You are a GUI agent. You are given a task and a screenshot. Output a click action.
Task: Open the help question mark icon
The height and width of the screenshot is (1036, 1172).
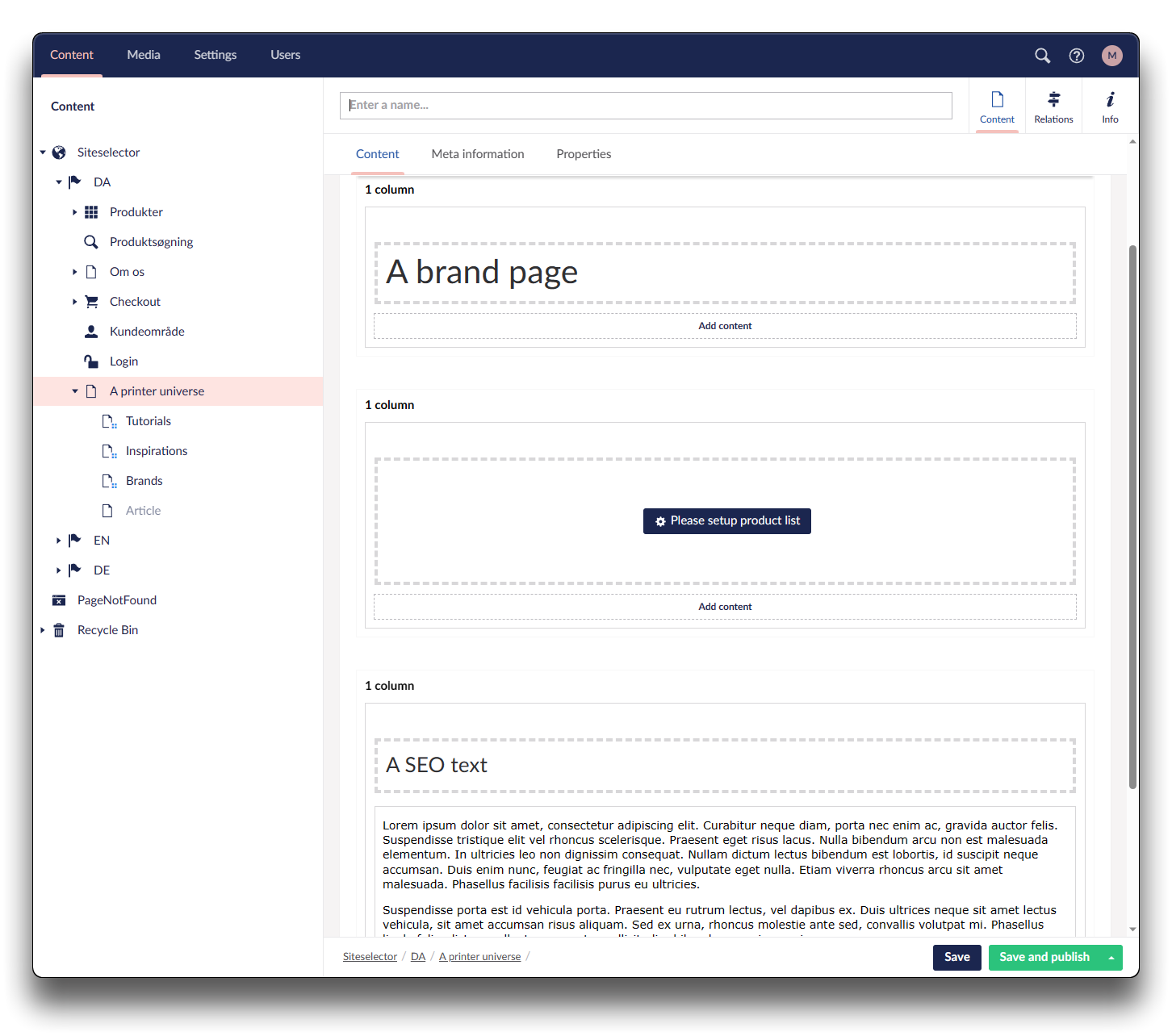1076,56
